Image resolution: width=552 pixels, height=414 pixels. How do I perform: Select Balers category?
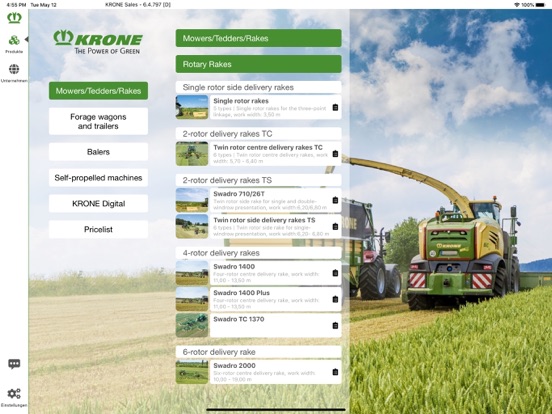click(98, 152)
